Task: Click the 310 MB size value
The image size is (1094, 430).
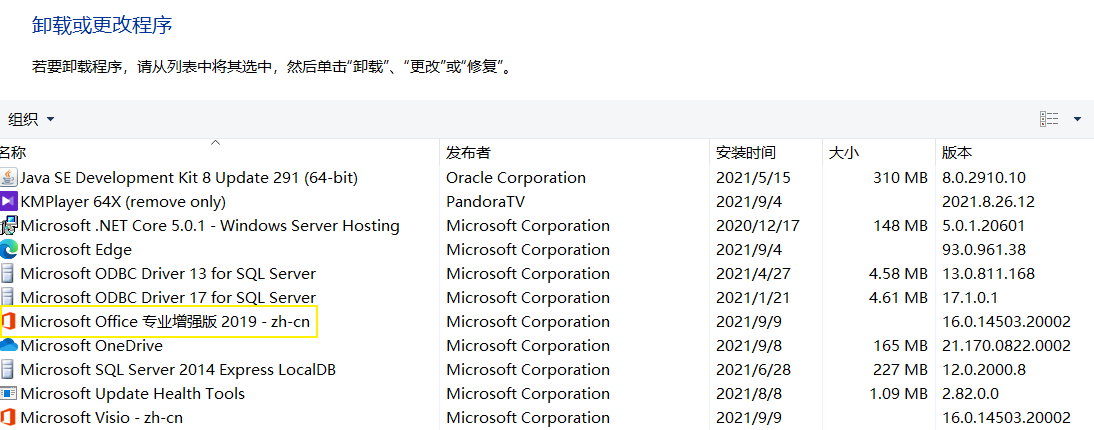Action: (901, 177)
